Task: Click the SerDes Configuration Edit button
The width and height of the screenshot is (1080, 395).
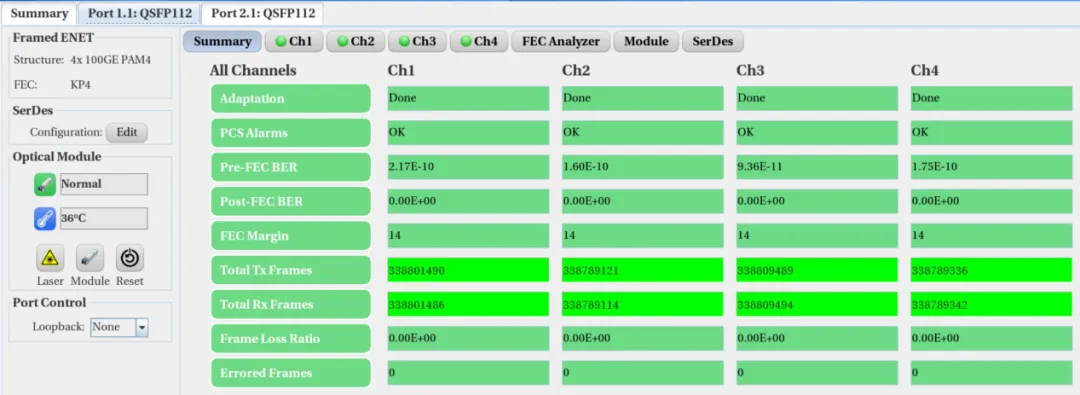Action: (127, 132)
